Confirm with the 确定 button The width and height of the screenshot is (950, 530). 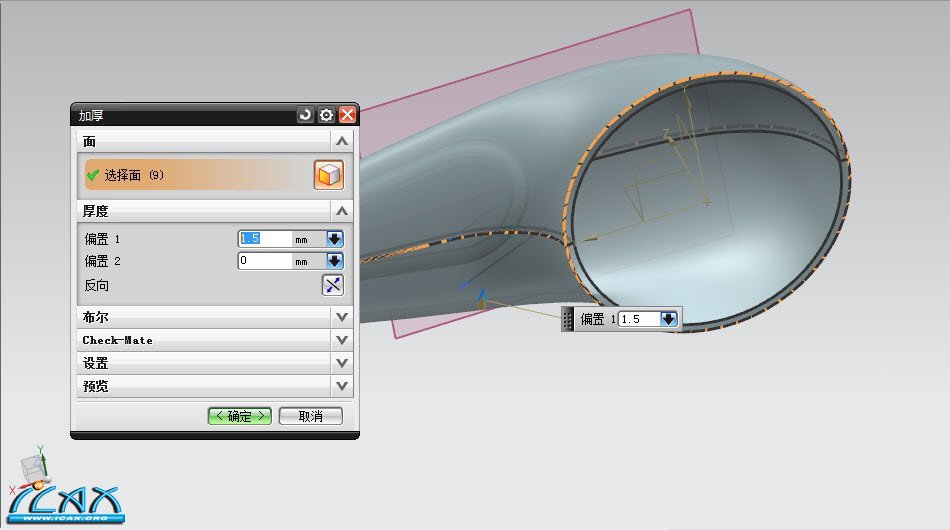pyautogui.click(x=239, y=416)
